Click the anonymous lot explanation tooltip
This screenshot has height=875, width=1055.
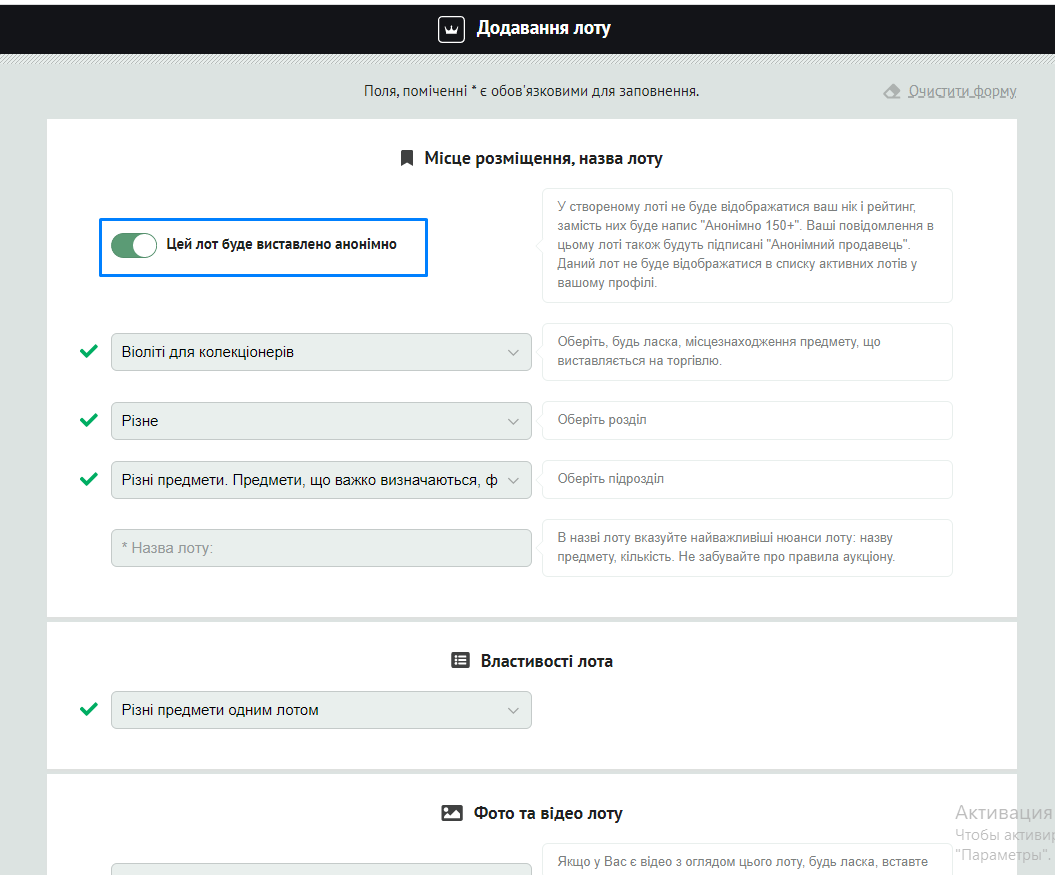[747, 245]
